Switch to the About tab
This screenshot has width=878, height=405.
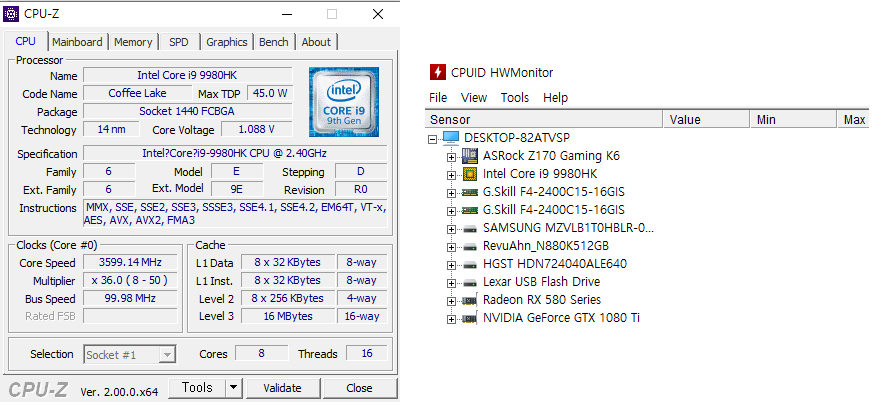316,42
